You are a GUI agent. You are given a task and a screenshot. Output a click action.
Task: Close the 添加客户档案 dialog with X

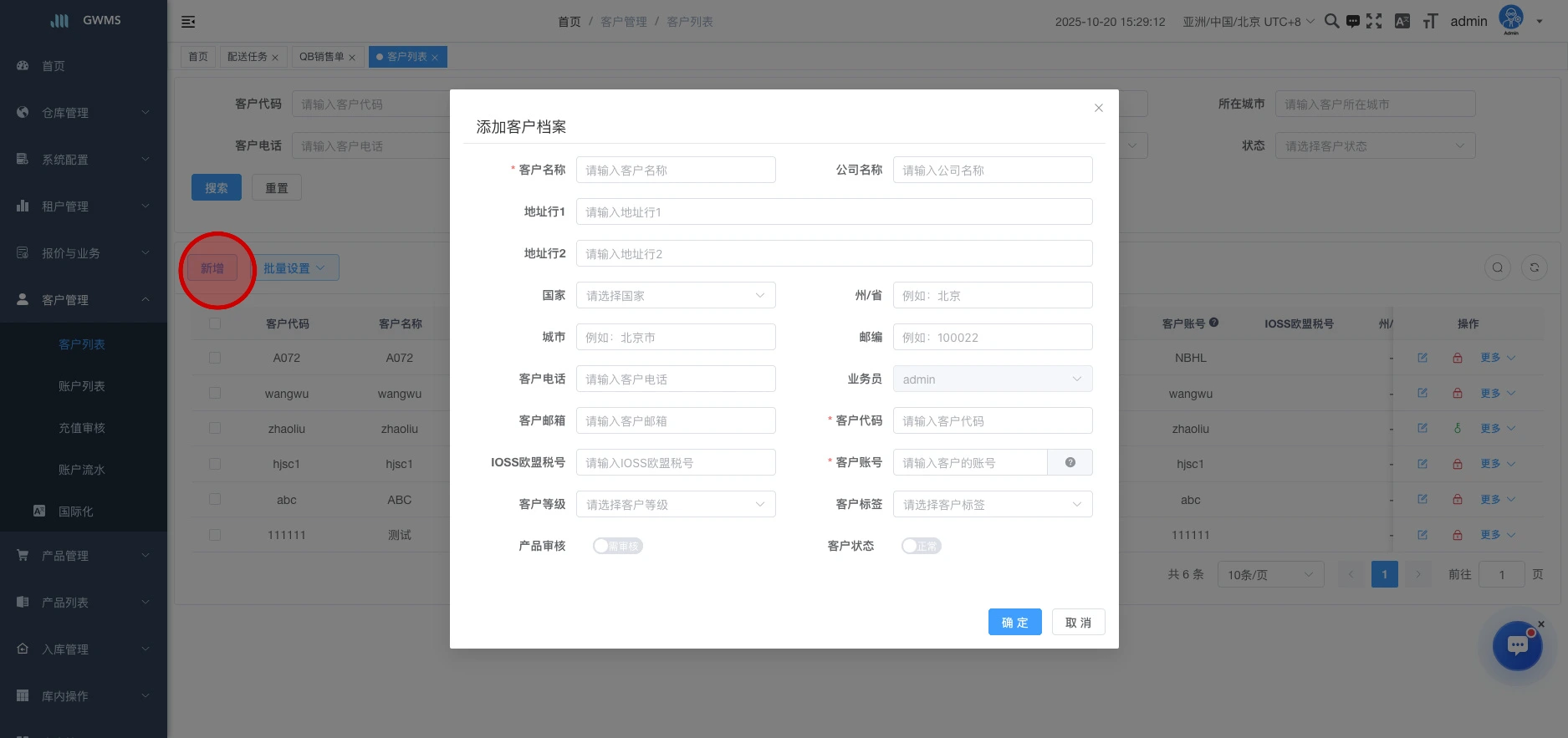pos(1099,108)
